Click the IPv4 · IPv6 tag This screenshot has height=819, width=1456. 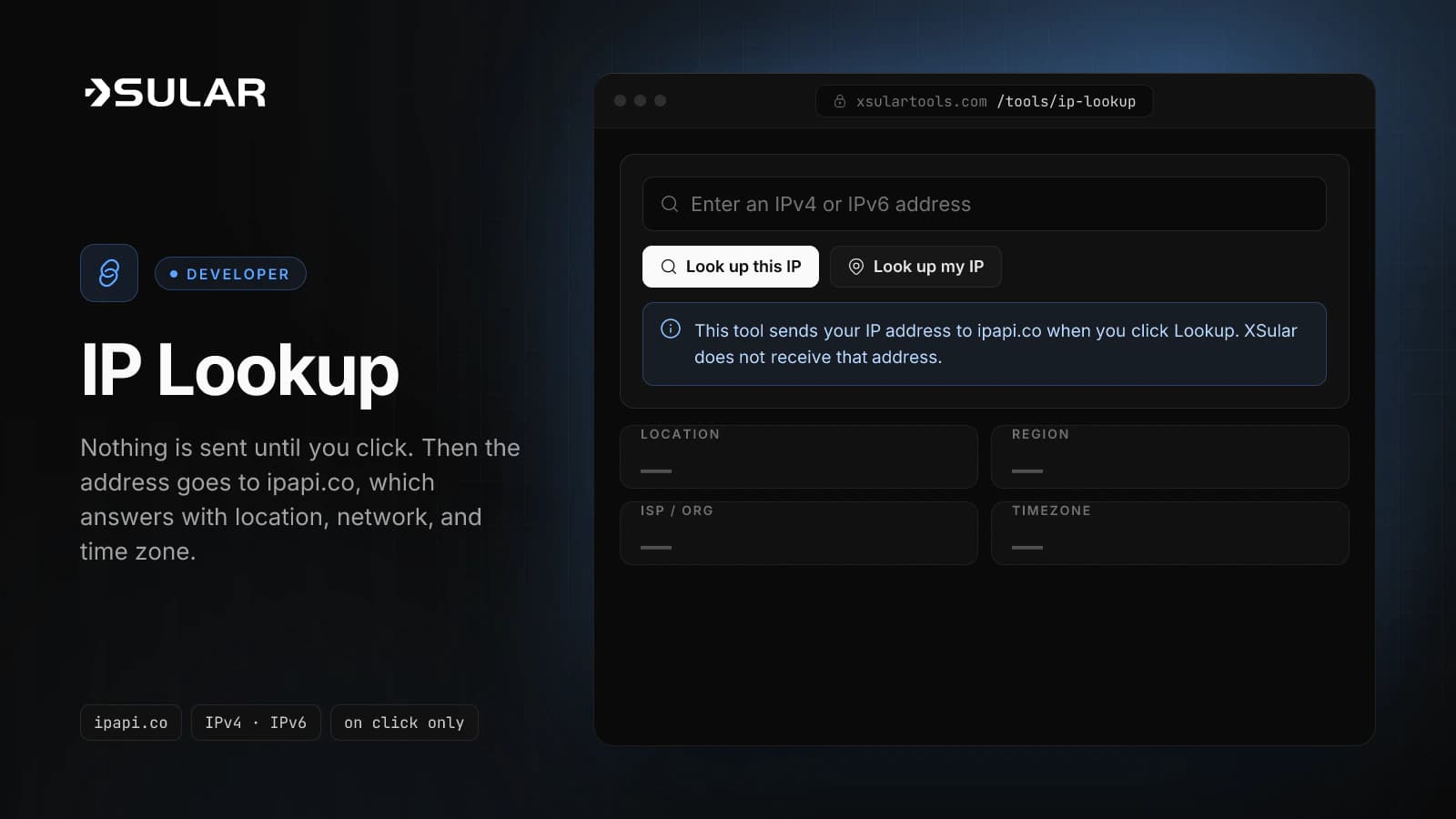(x=256, y=723)
